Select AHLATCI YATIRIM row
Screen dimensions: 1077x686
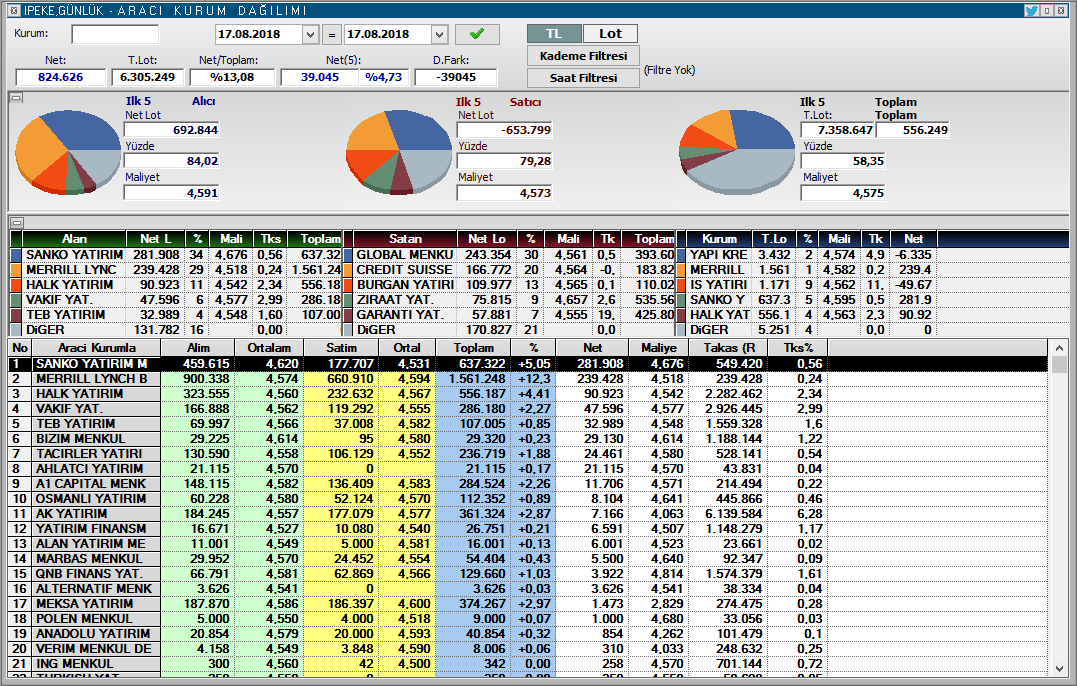[x=528, y=469]
